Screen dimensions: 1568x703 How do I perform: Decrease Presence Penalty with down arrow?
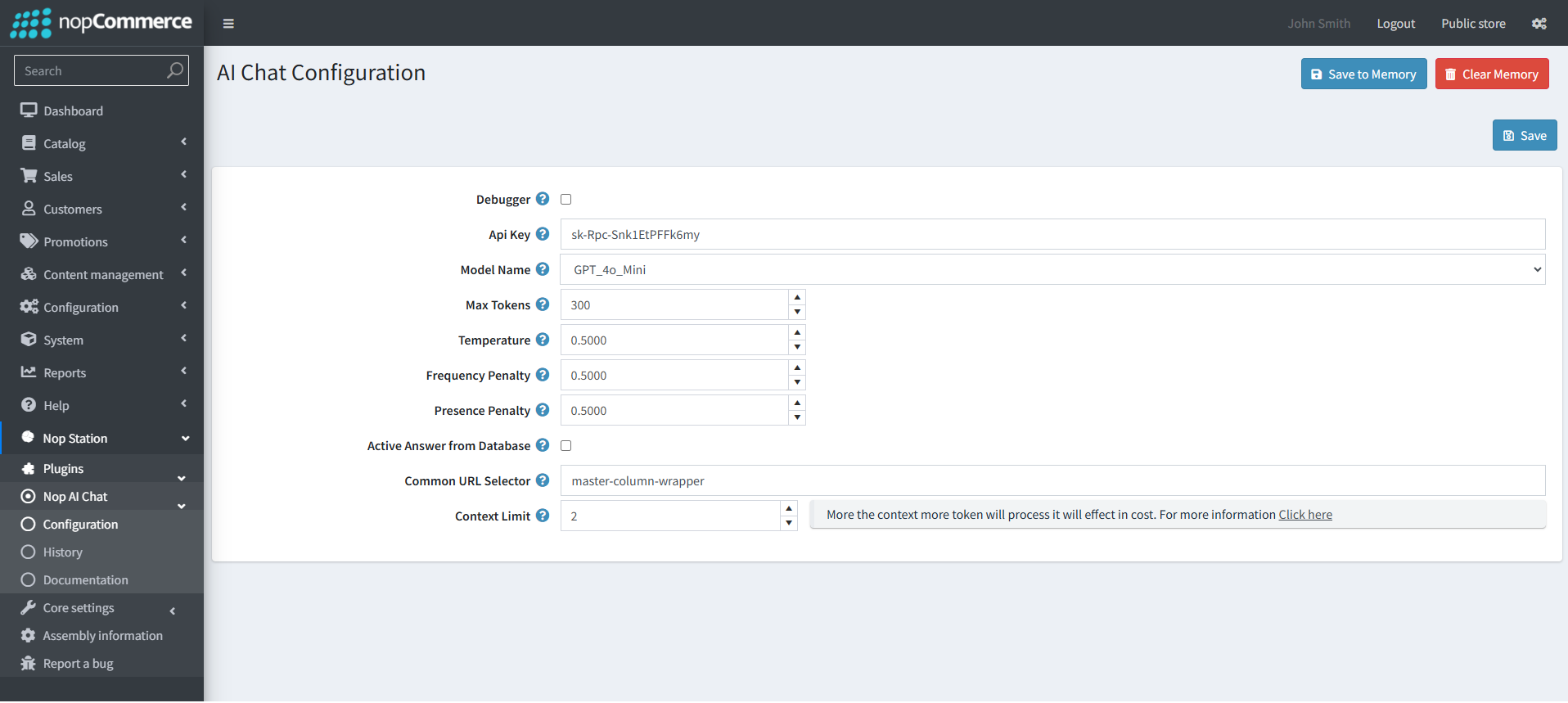tap(797, 417)
